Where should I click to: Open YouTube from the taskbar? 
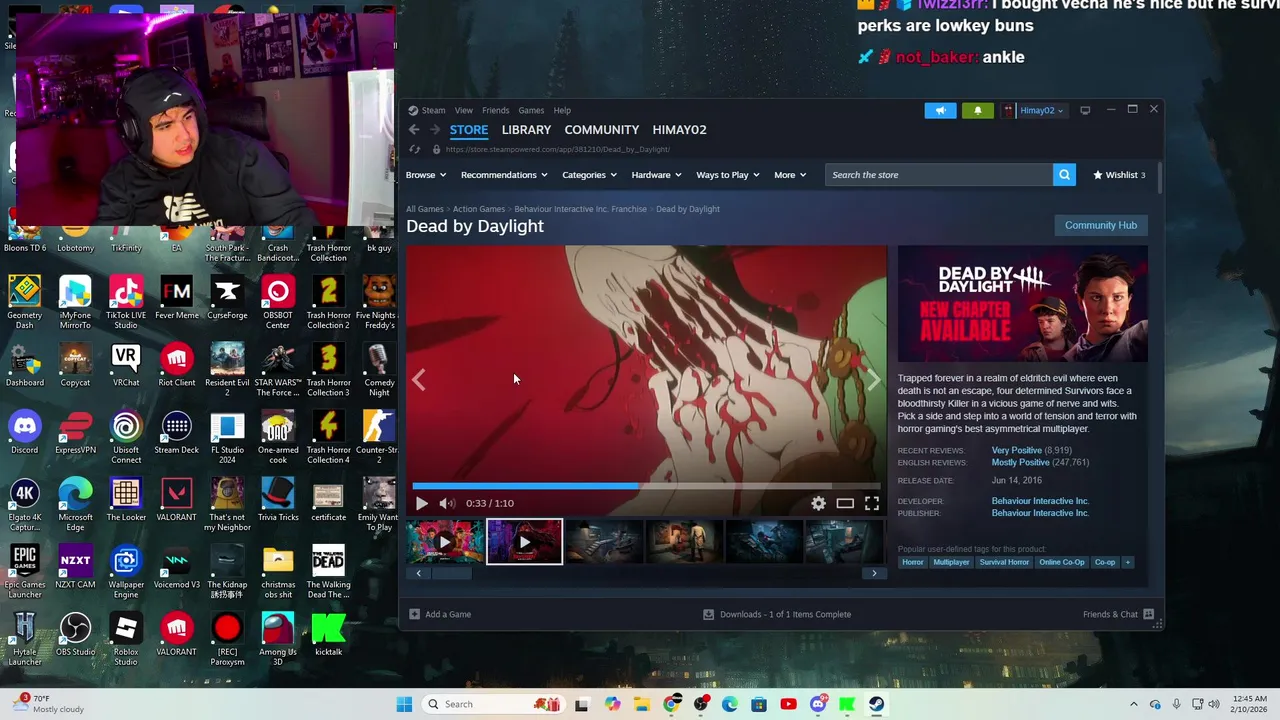(788, 704)
